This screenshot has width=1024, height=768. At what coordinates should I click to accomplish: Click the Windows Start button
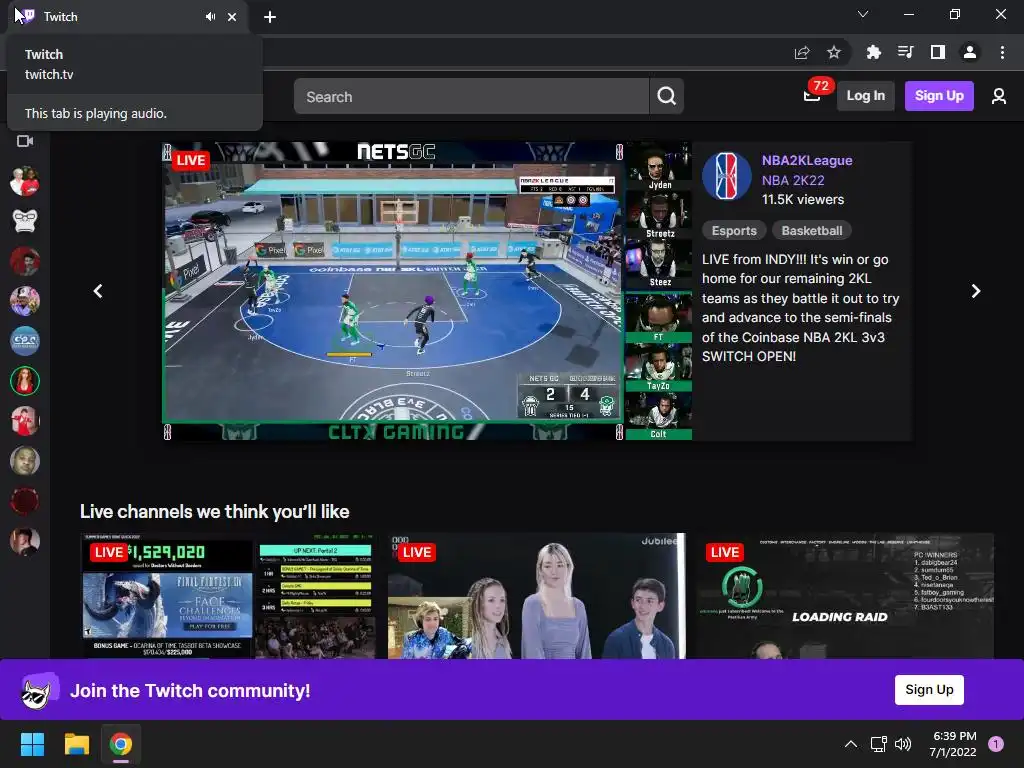32,744
